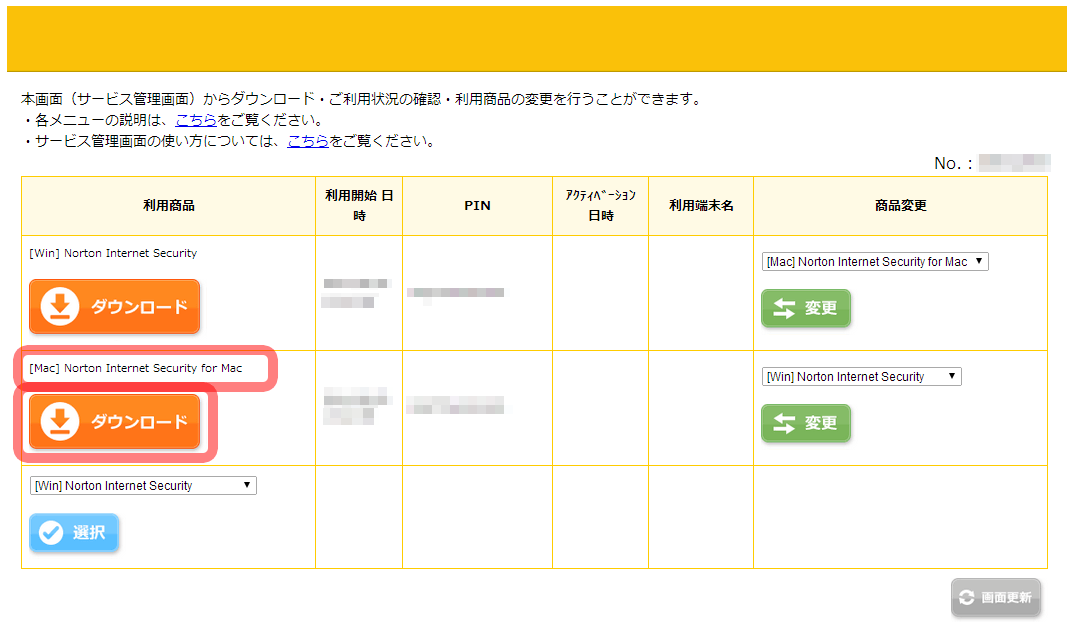Open the こちら link for menu explanations
The image size is (1067, 629).
point(196,120)
